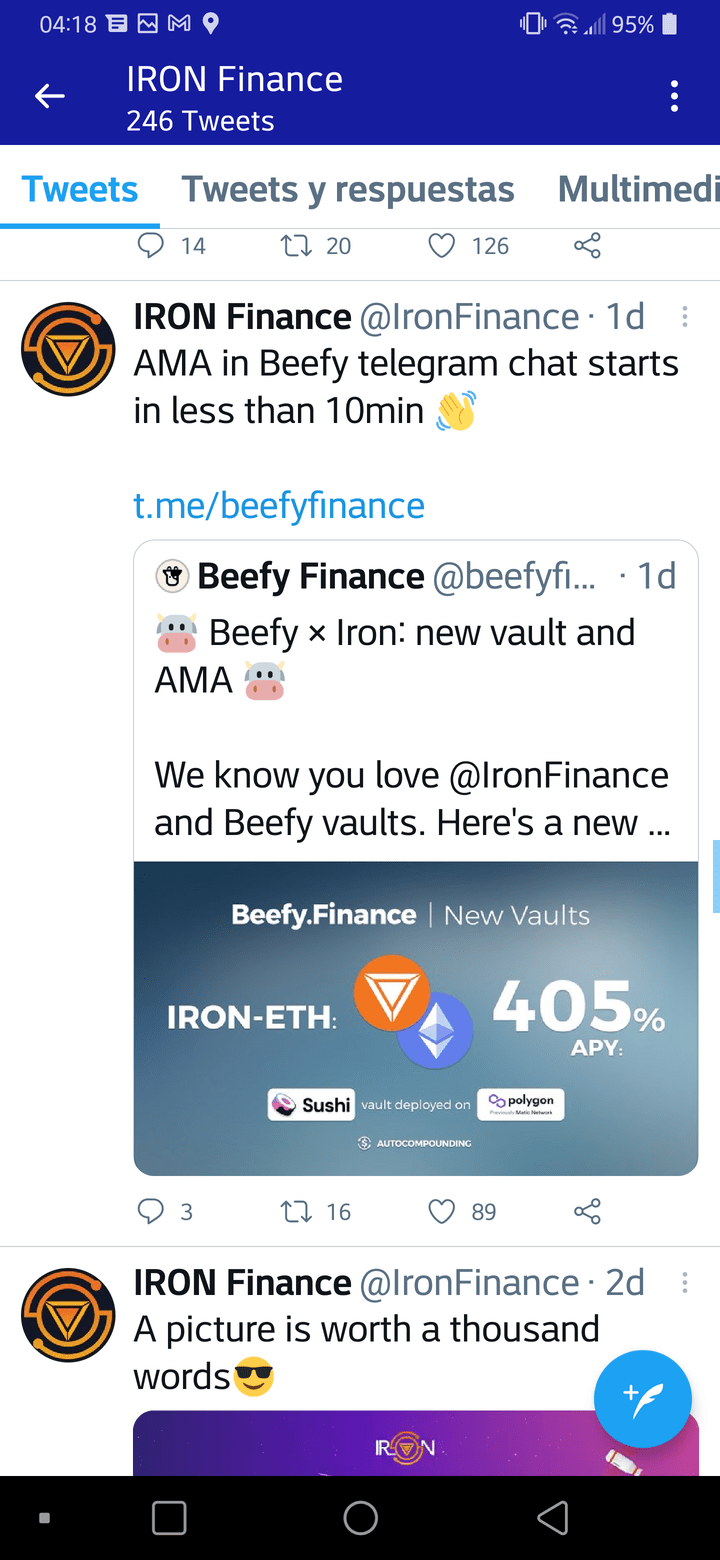This screenshot has width=720, height=1560.
Task: Retweet the Beefy AMA tweet
Action: [296, 1211]
